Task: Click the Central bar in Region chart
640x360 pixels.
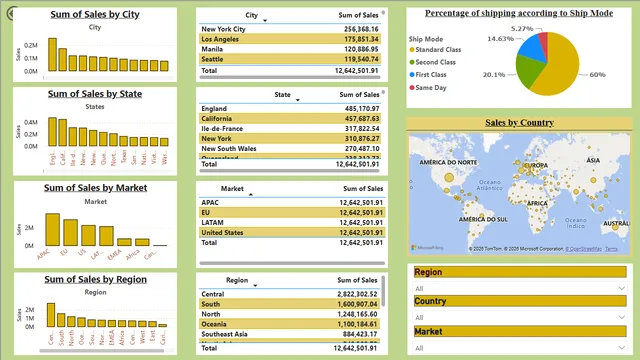Action: 51,315
